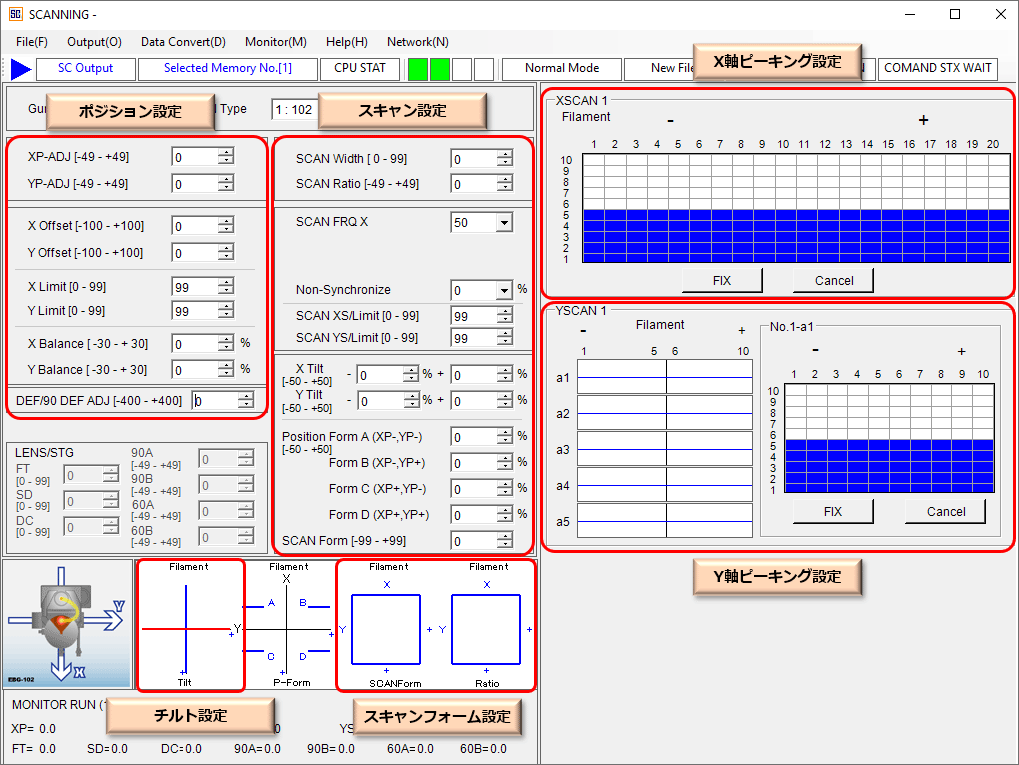
Task: Increase the XP-ADJ value with up arrow
Action: [226, 152]
